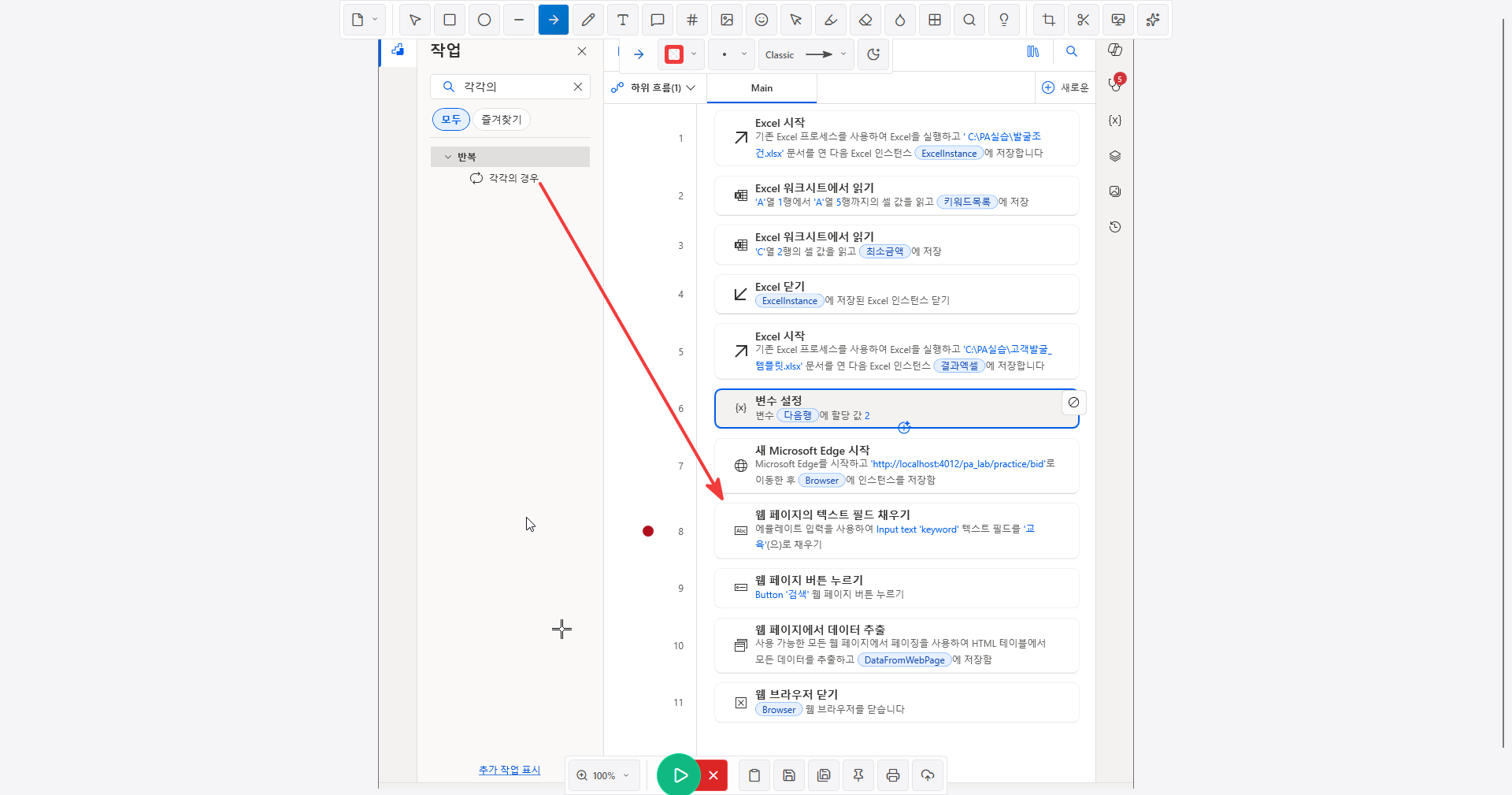Click the 새로운 add subflow button

pos(1065,87)
